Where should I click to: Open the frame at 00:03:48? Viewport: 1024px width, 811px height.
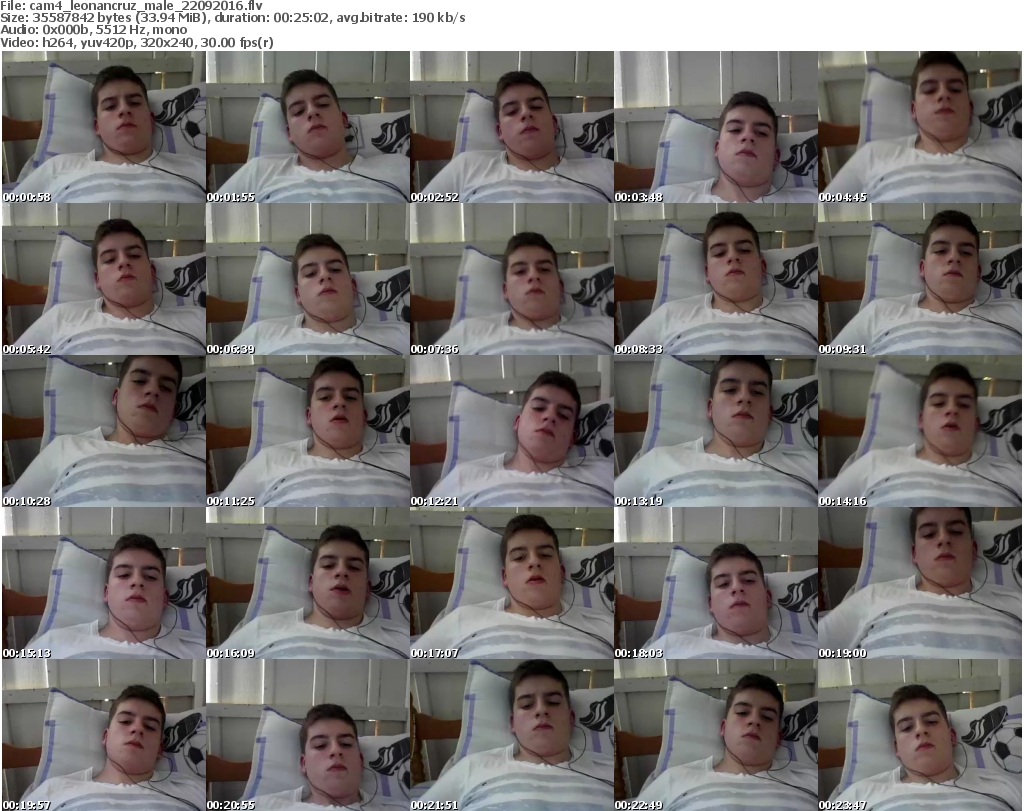[716, 127]
